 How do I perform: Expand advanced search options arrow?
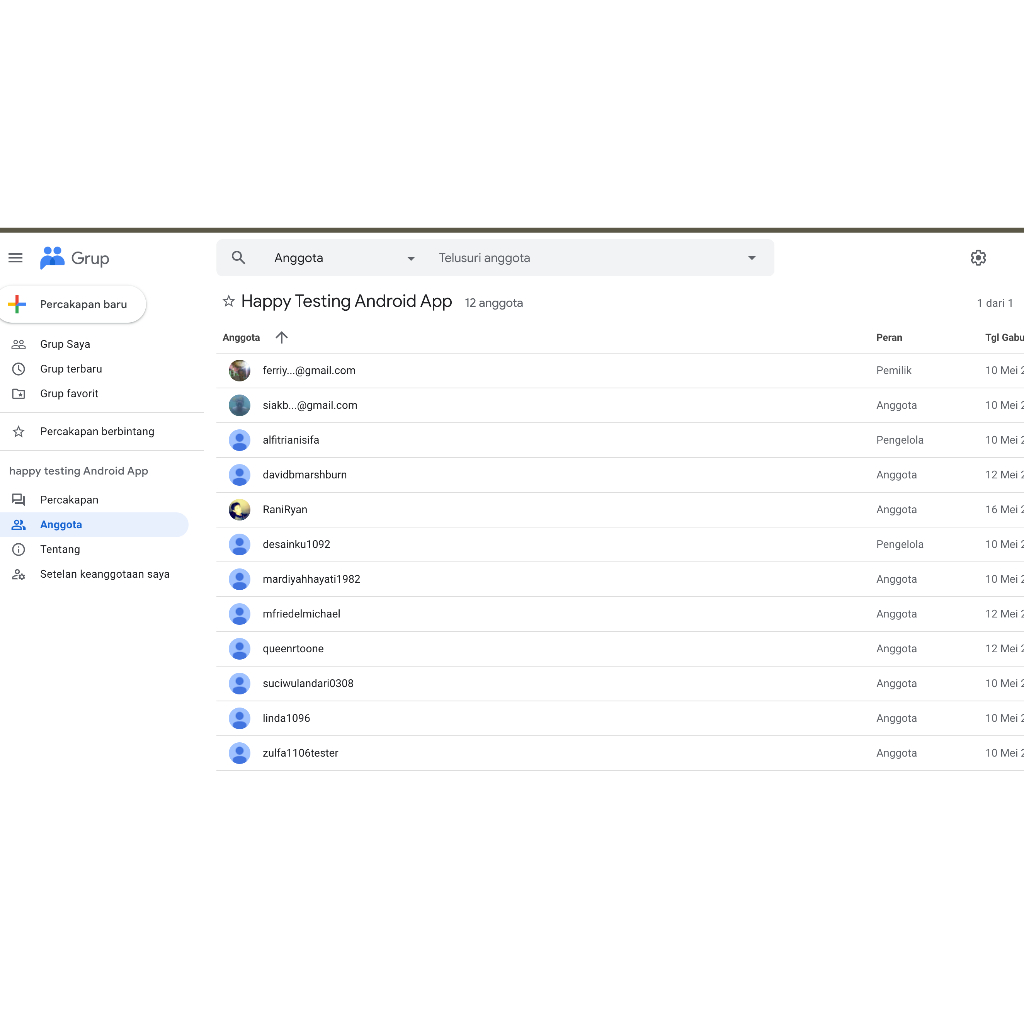click(x=752, y=258)
